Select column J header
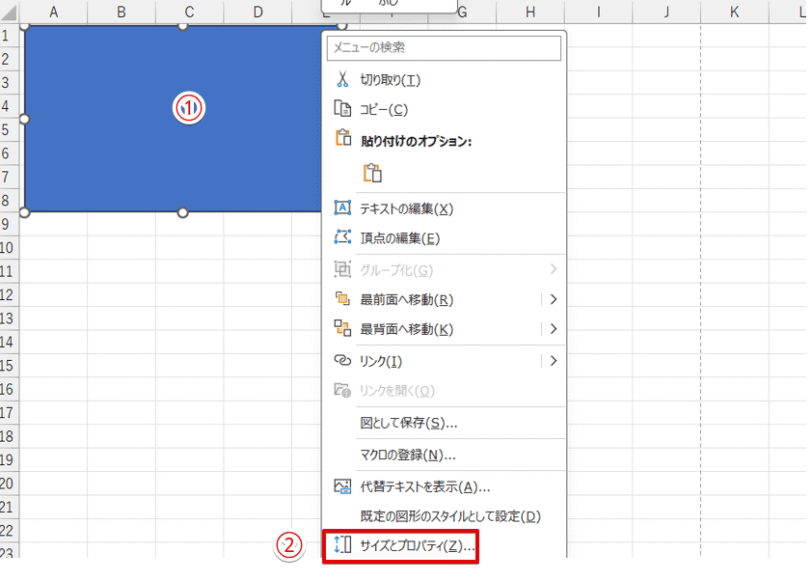 665,12
